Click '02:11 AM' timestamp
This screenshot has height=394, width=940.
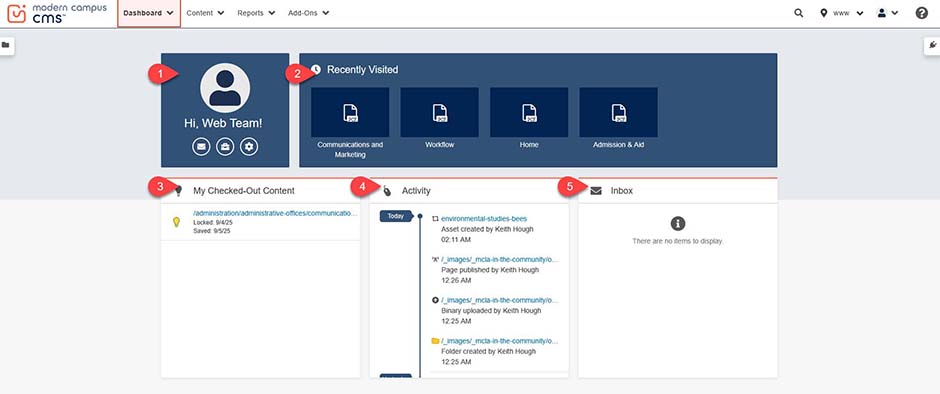[x=456, y=239]
